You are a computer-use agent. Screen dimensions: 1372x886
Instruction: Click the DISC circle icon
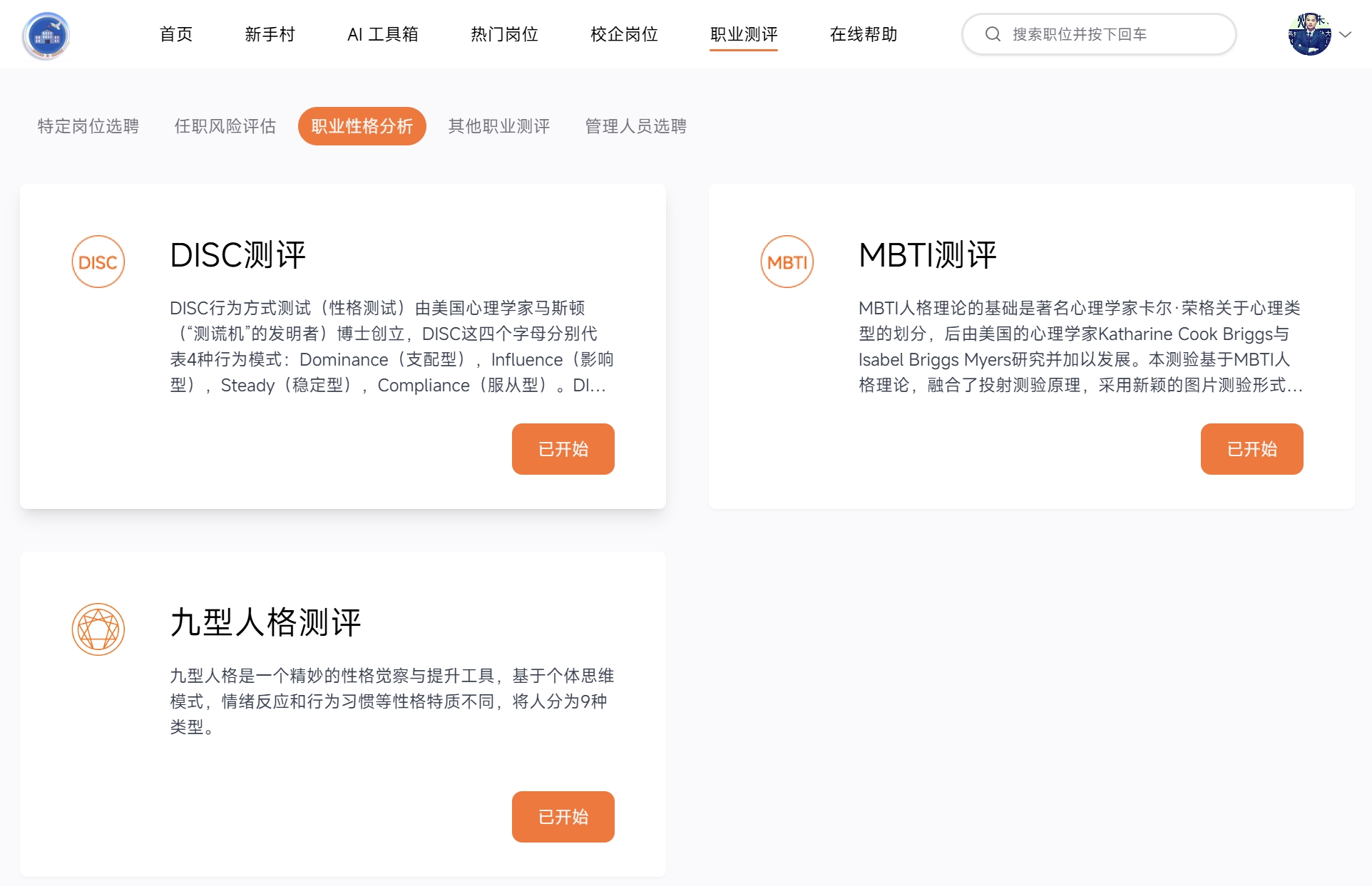(98, 262)
